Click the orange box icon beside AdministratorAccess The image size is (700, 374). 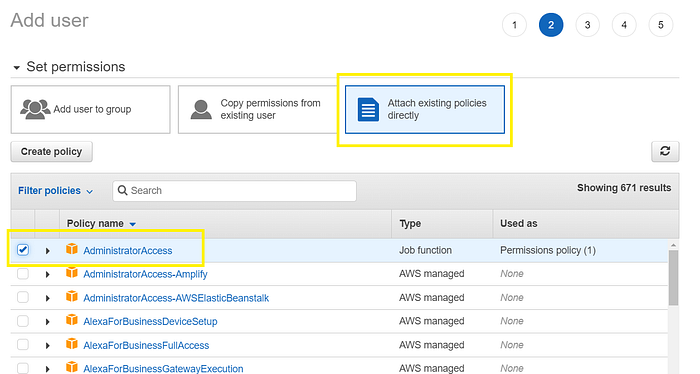click(71, 249)
